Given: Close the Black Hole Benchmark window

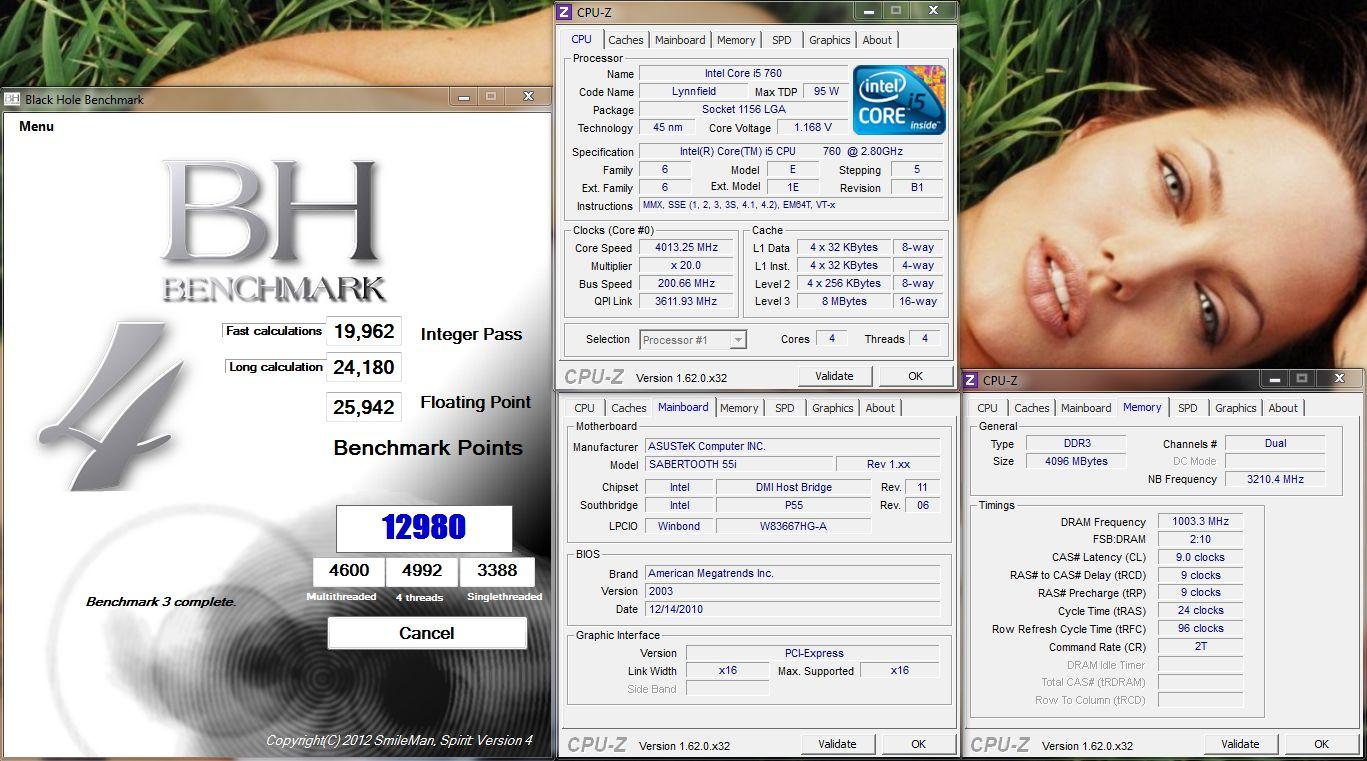Looking at the screenshot, I should 528,97.
